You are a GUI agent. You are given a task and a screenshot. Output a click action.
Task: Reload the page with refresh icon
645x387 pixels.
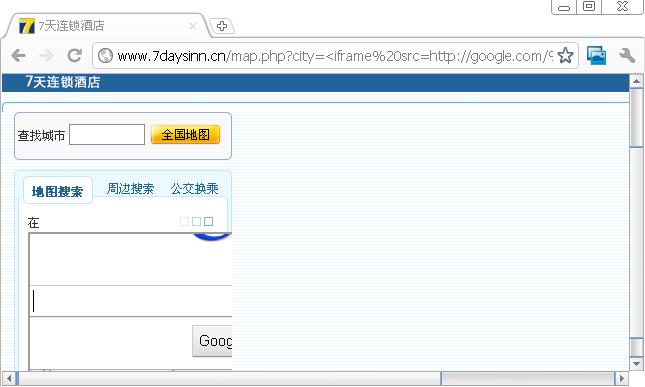(x=74, y=55)
